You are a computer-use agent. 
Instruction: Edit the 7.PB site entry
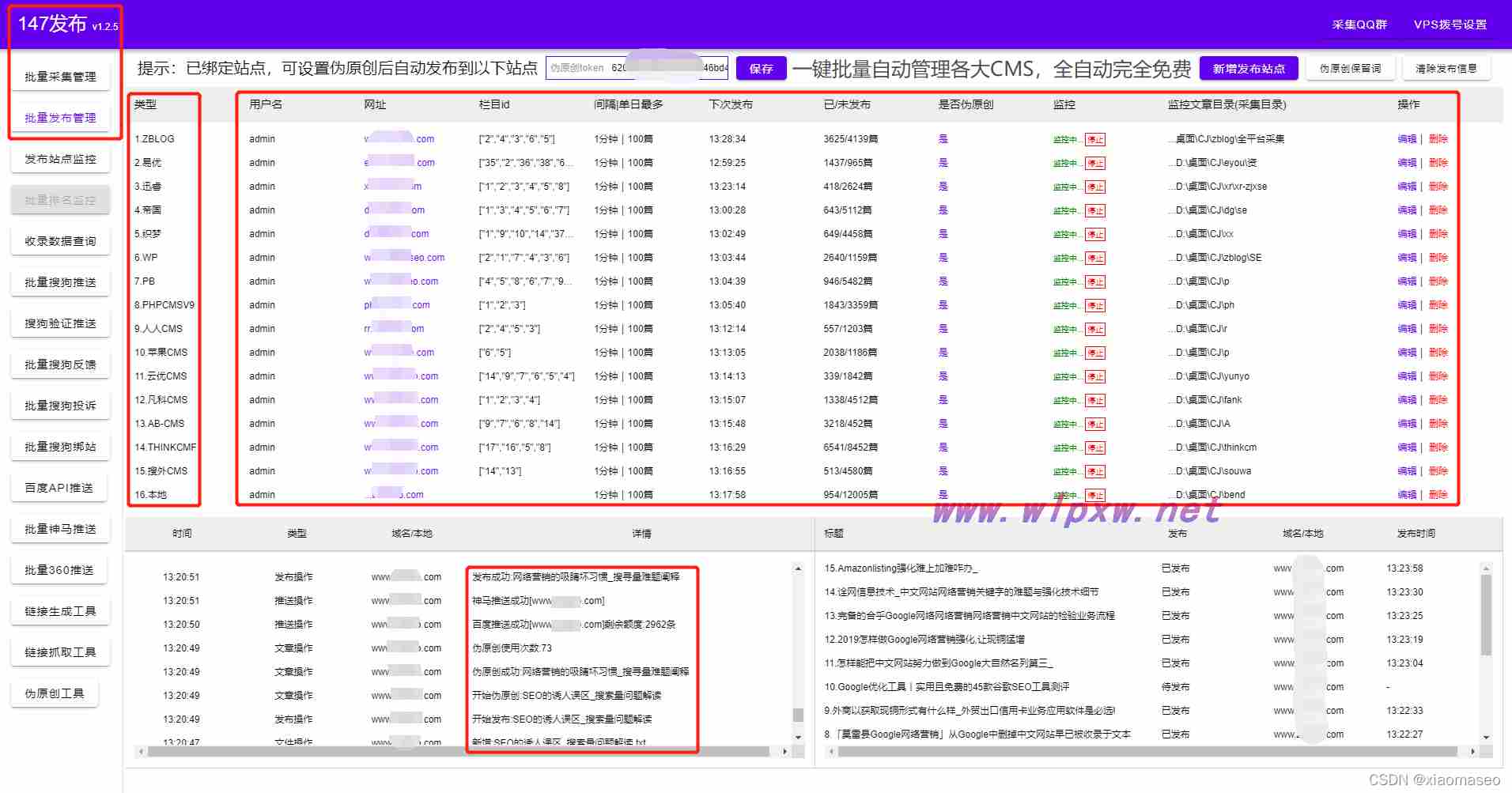[x=1407, y=281]
